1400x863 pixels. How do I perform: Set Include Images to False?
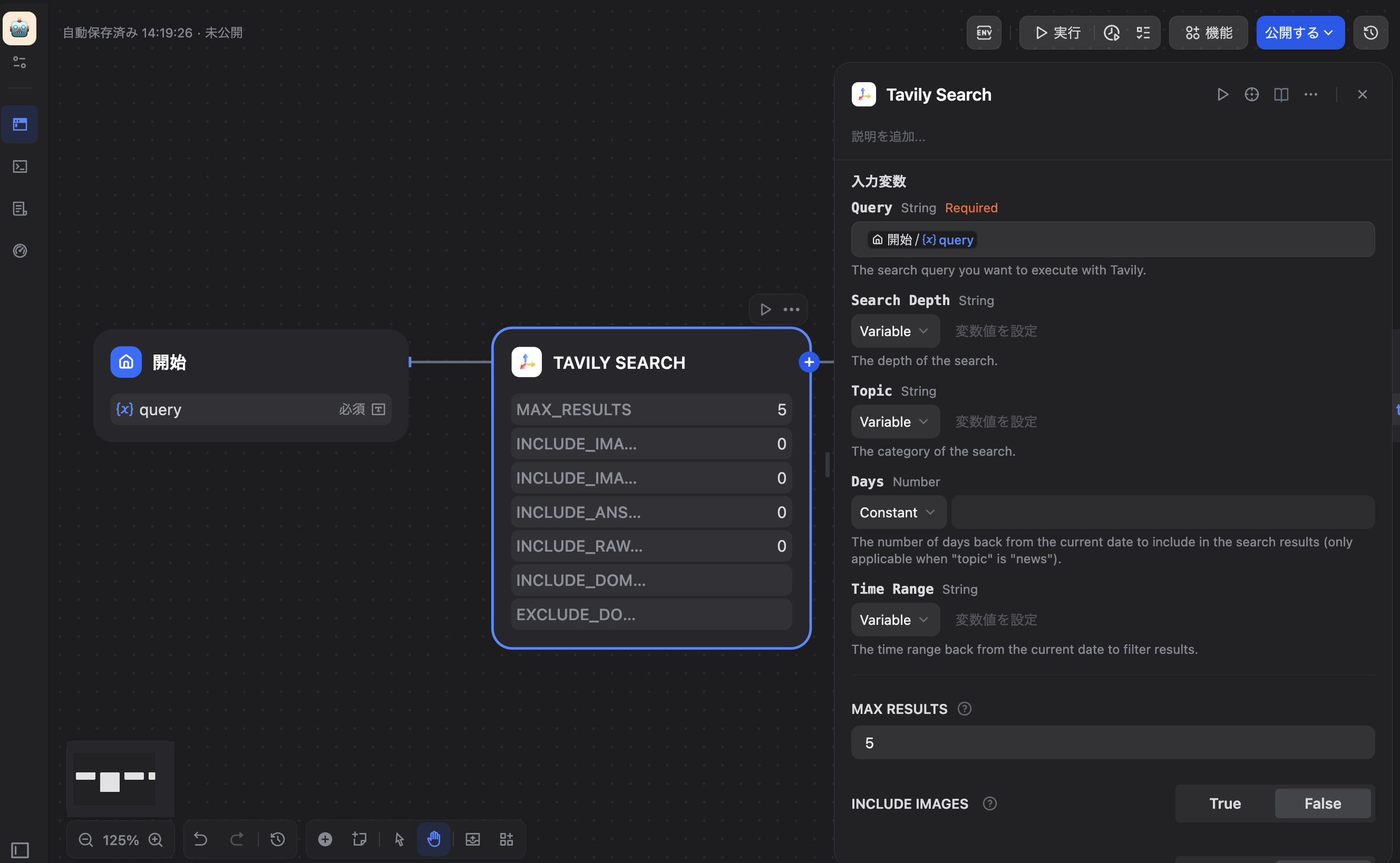pos(1323,803)
